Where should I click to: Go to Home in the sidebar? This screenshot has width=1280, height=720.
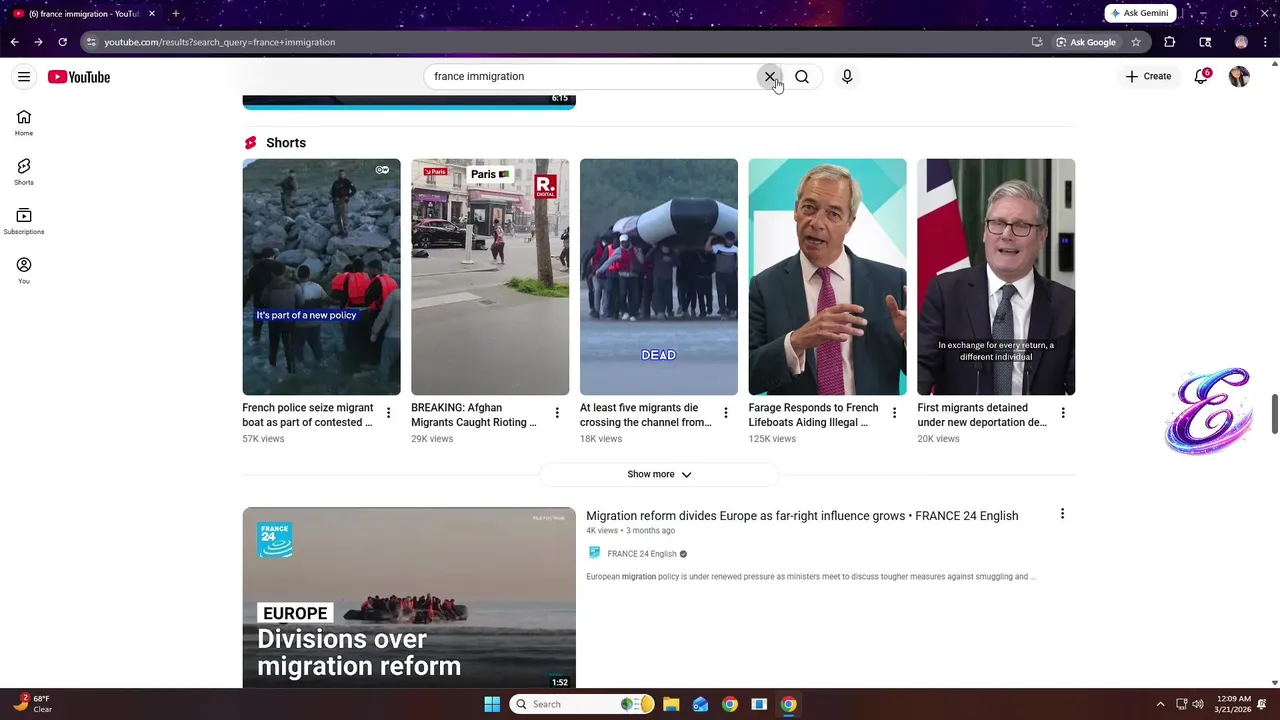(24, 123)
